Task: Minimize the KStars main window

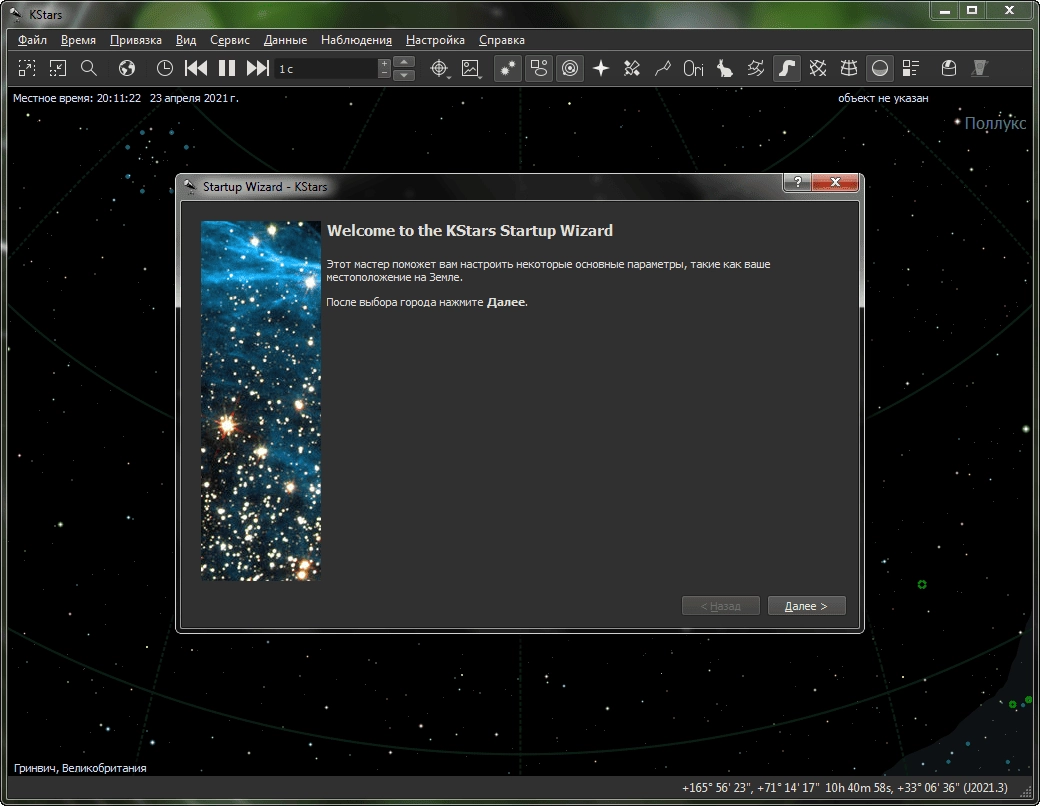Action: click(944, 11)
